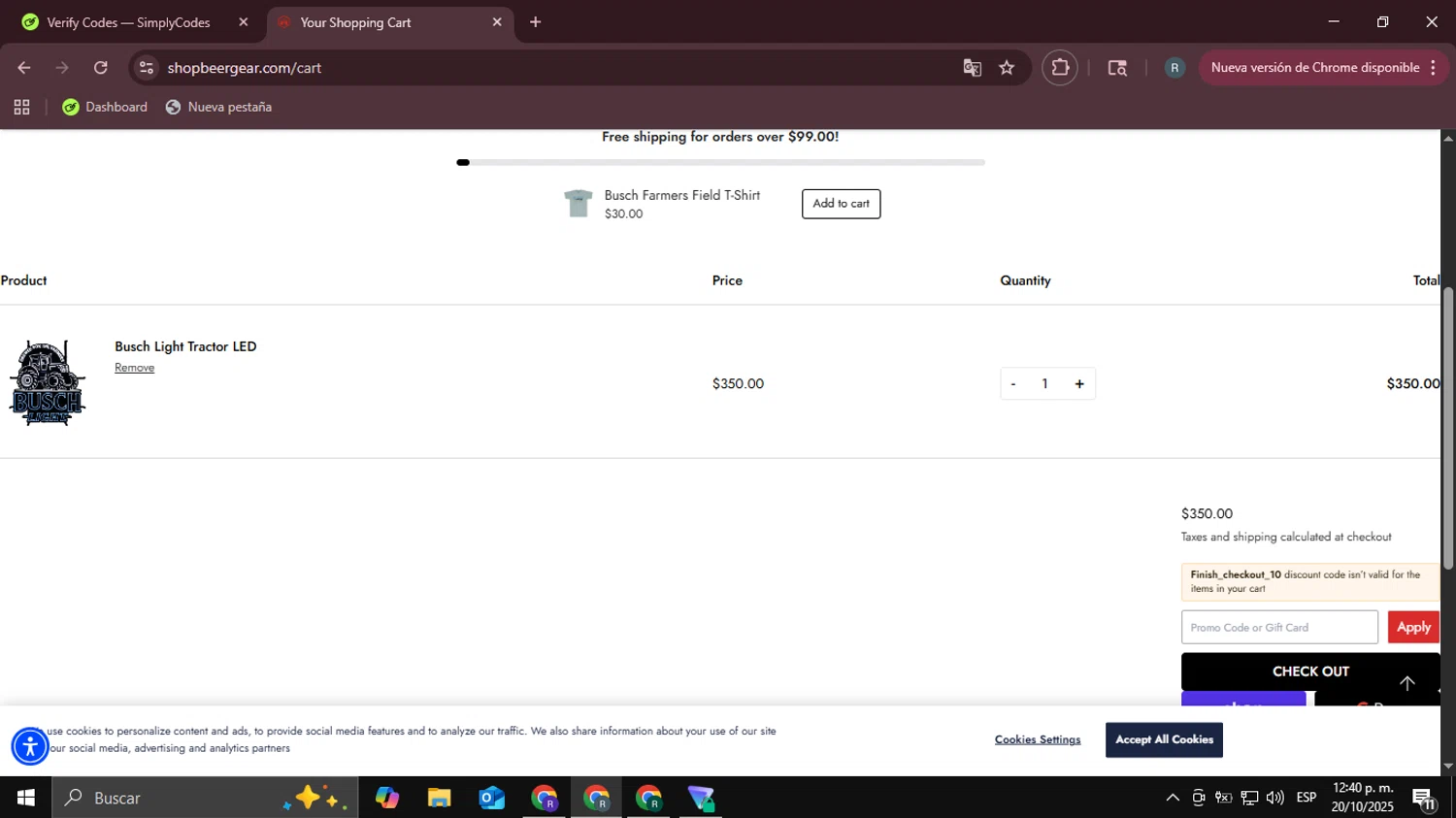Open new tab with plus button
1456x818 pixels.
coord(535,22)
